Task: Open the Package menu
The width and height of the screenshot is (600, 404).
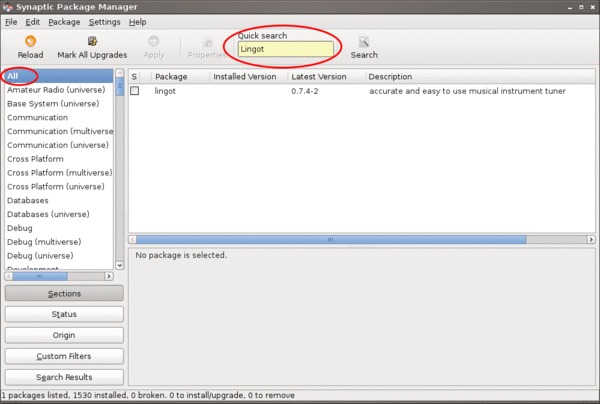Action: (x=64, y=21)
